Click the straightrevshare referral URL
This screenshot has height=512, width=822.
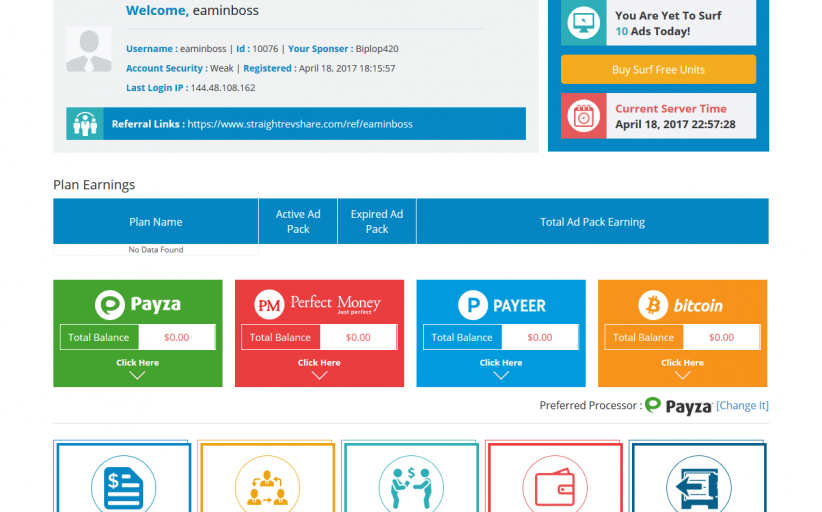click(300, 124)
